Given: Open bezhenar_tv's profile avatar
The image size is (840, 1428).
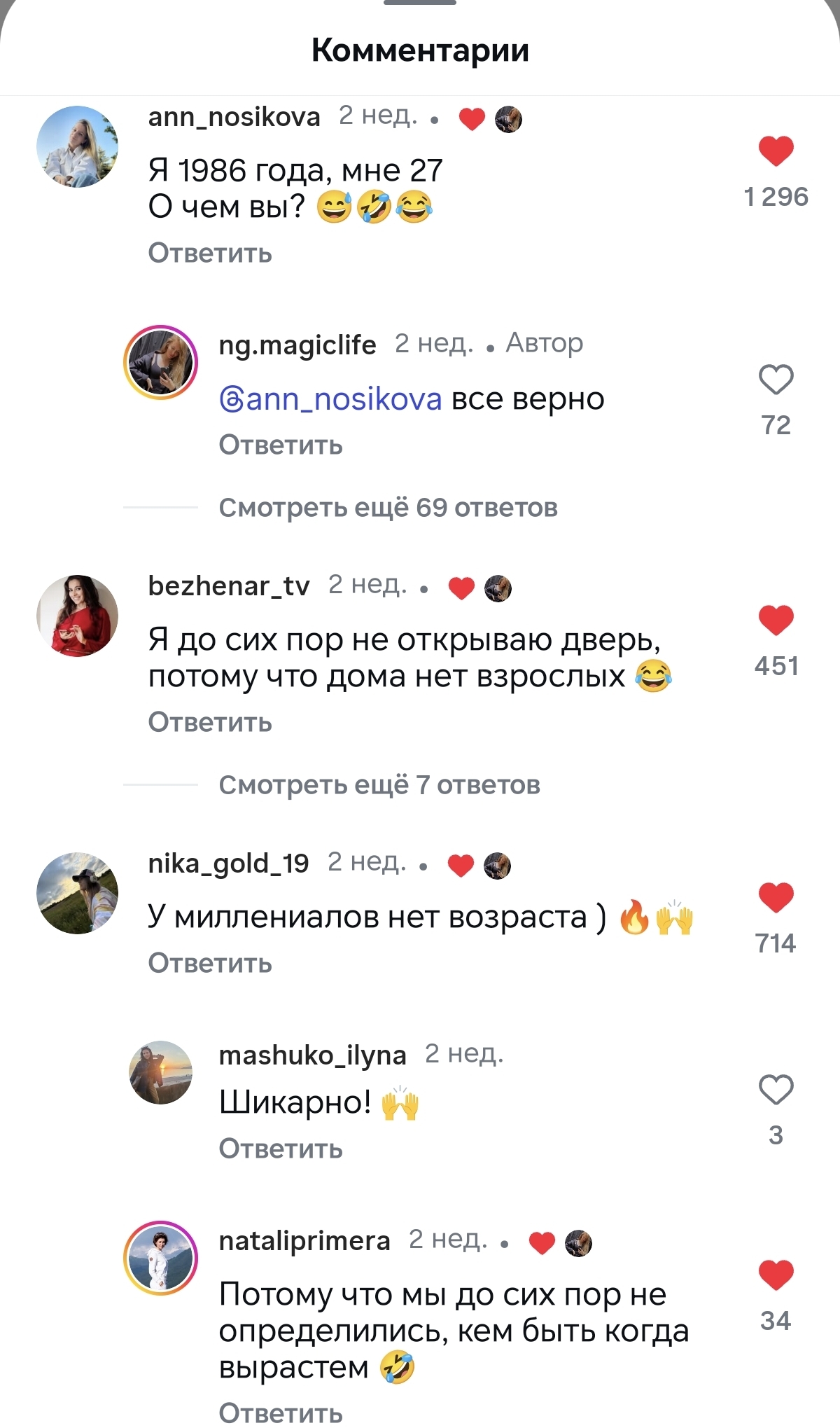Looking at the screenshot, I should click(x=77, y=616).
